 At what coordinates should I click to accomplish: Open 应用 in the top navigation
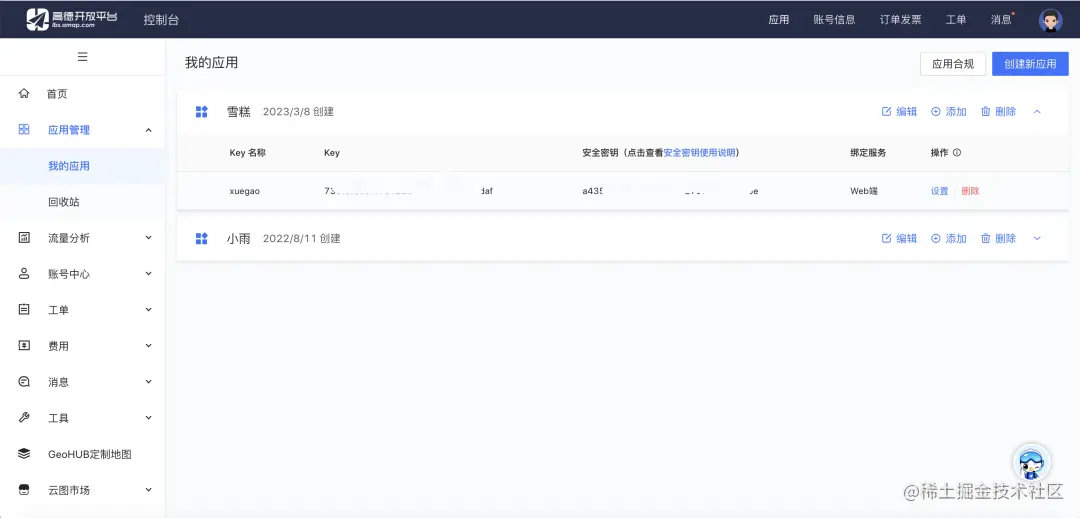tap(779, 20)
